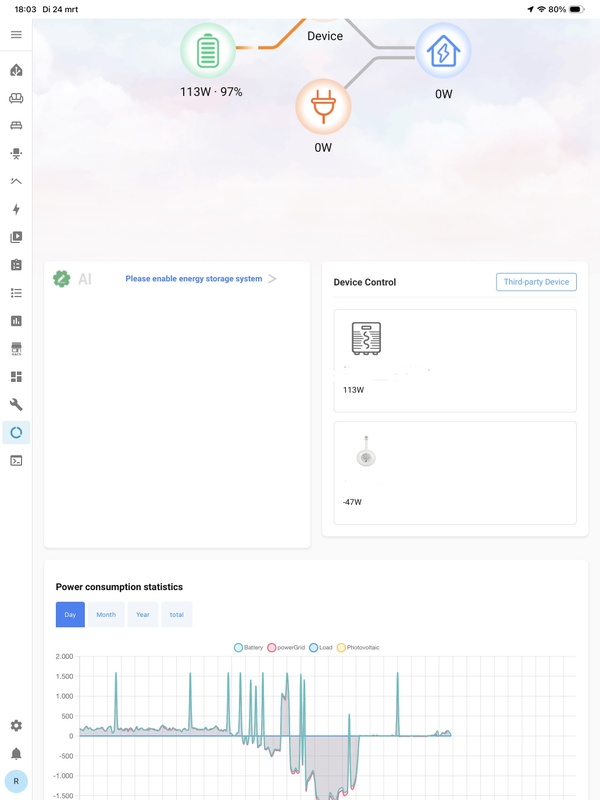Click the orange plug grid icon
The height and width of the screenshot is (800, 600).
click(323, 107)
